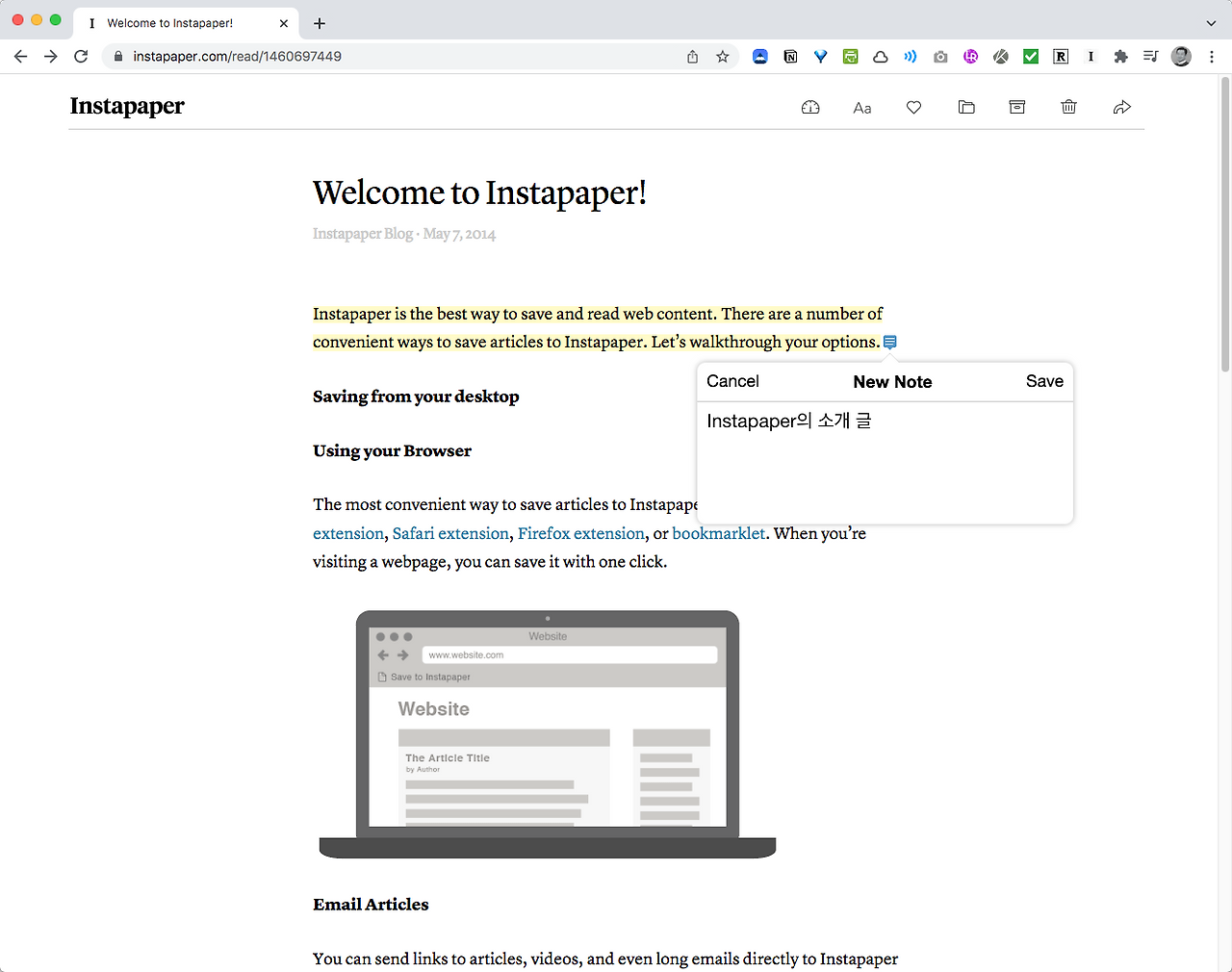Screen dimensions: 1232x972
Task: Click the 'Saving from your desktop' heading
Action: 416,396
